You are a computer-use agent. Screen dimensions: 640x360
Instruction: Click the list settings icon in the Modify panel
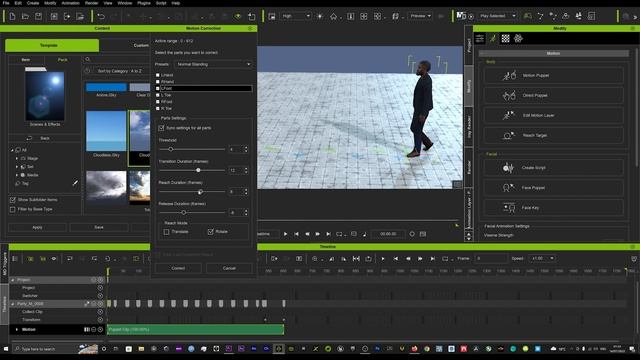coord(480,38)
